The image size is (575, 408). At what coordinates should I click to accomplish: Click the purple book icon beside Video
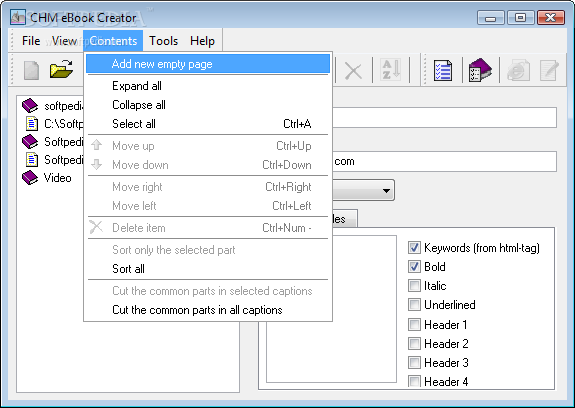30,178
